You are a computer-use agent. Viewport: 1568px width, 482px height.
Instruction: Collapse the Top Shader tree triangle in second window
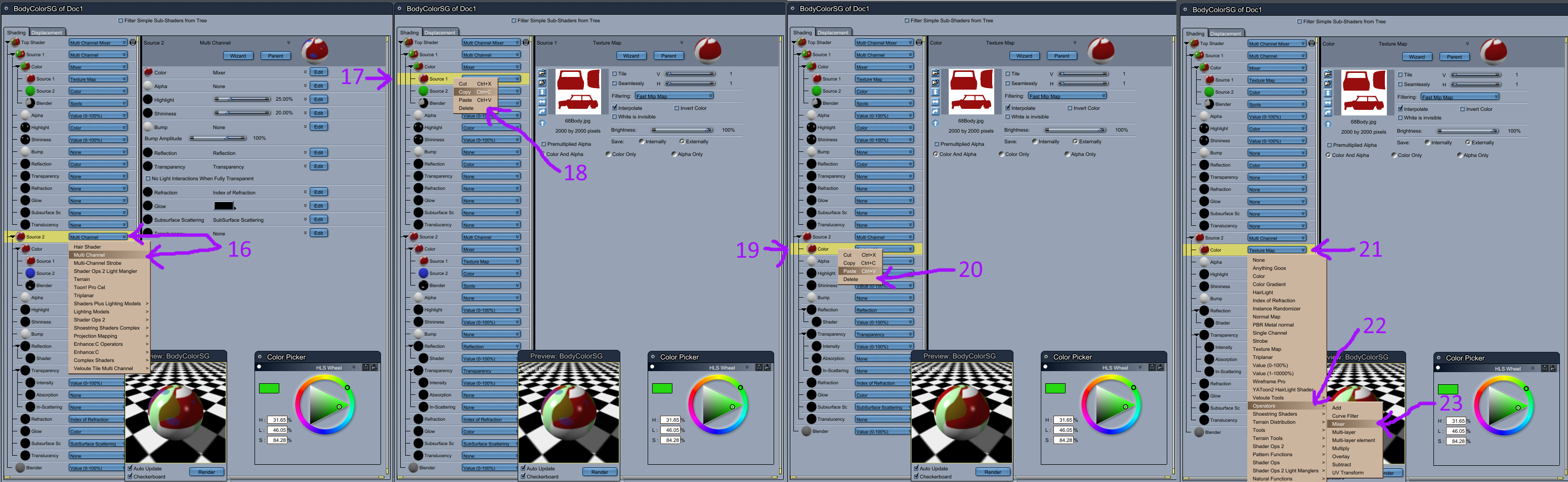(402, 43)
